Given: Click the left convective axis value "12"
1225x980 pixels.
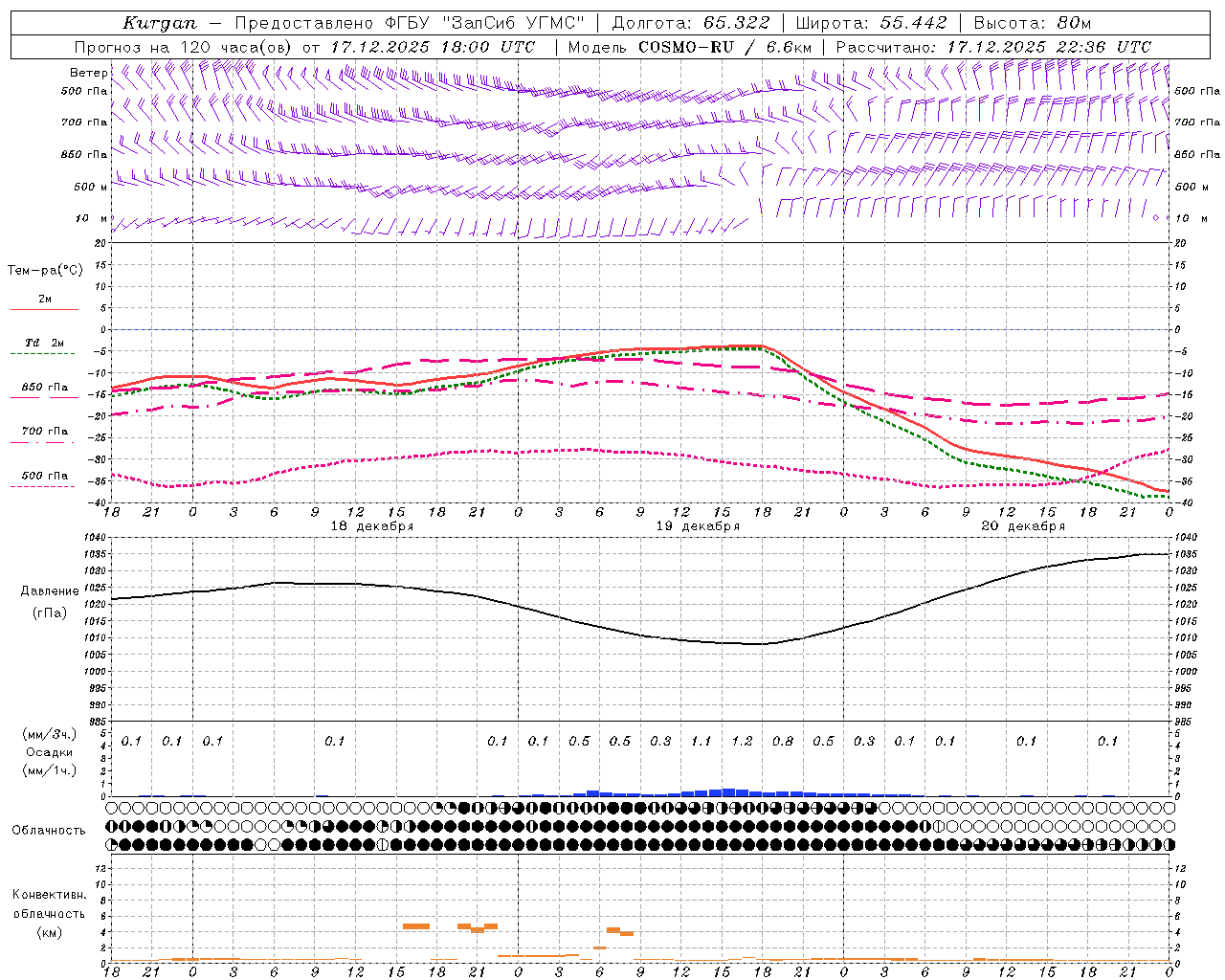Looking at the screenshot, I should 101,868.
